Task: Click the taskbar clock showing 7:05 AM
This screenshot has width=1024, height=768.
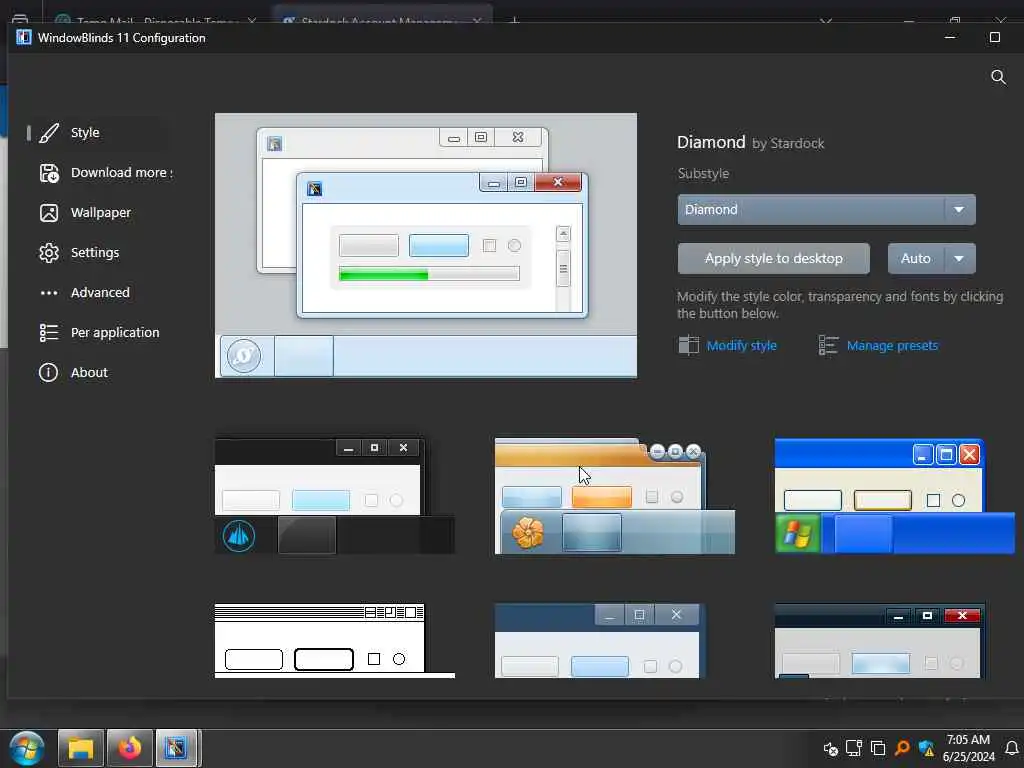Action: pyautogui.click(x=968, y=748)
